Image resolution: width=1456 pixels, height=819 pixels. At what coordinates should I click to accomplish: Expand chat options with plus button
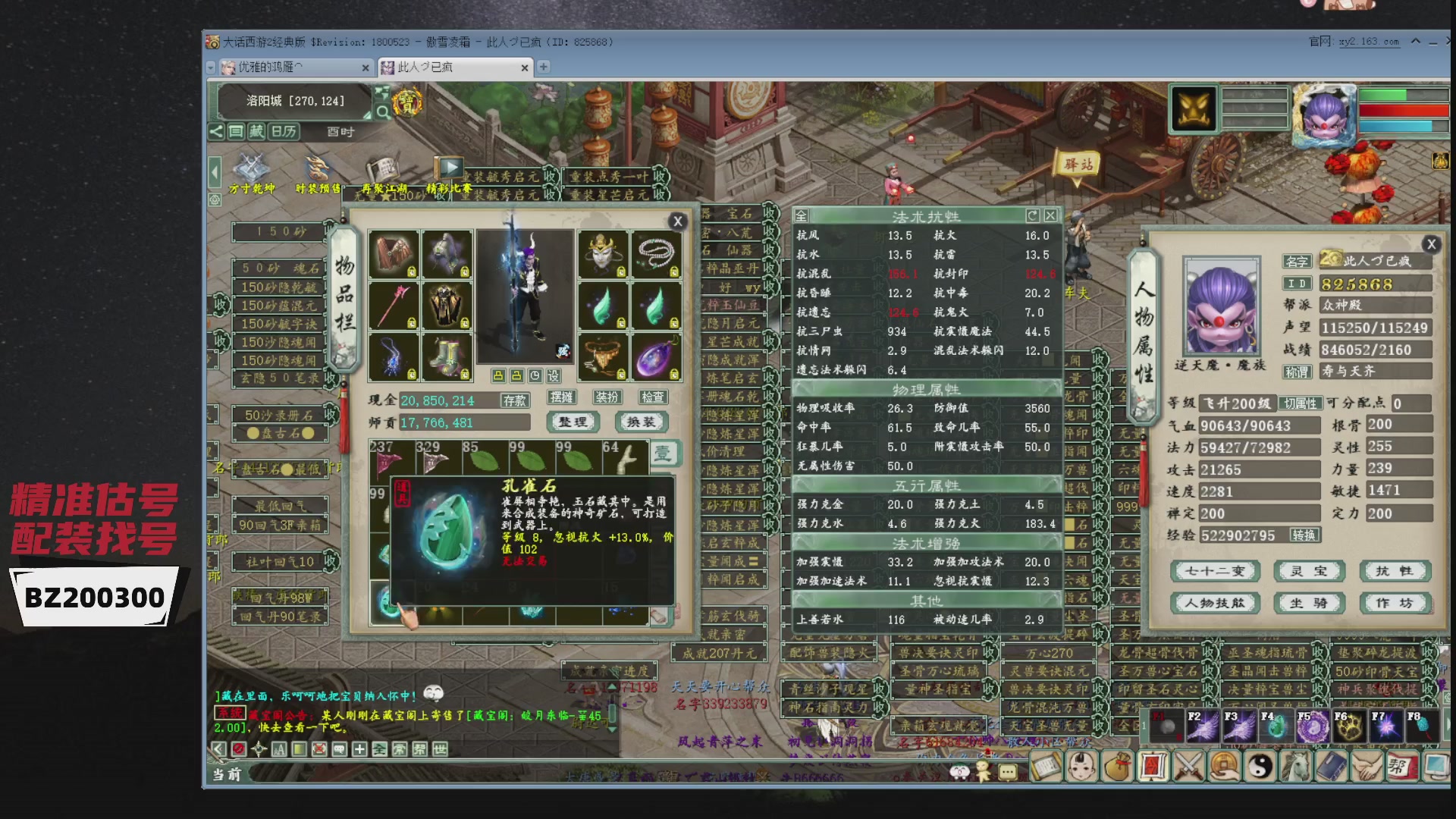pyautogui.click(x=359, y=749)
